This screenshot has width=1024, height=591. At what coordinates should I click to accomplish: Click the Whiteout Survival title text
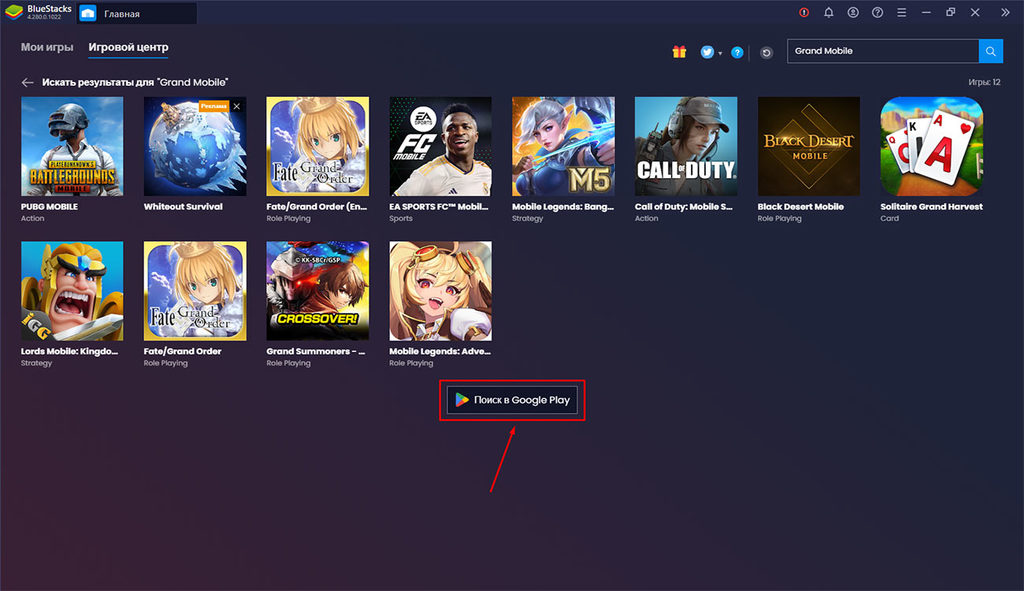click(183, 206)
